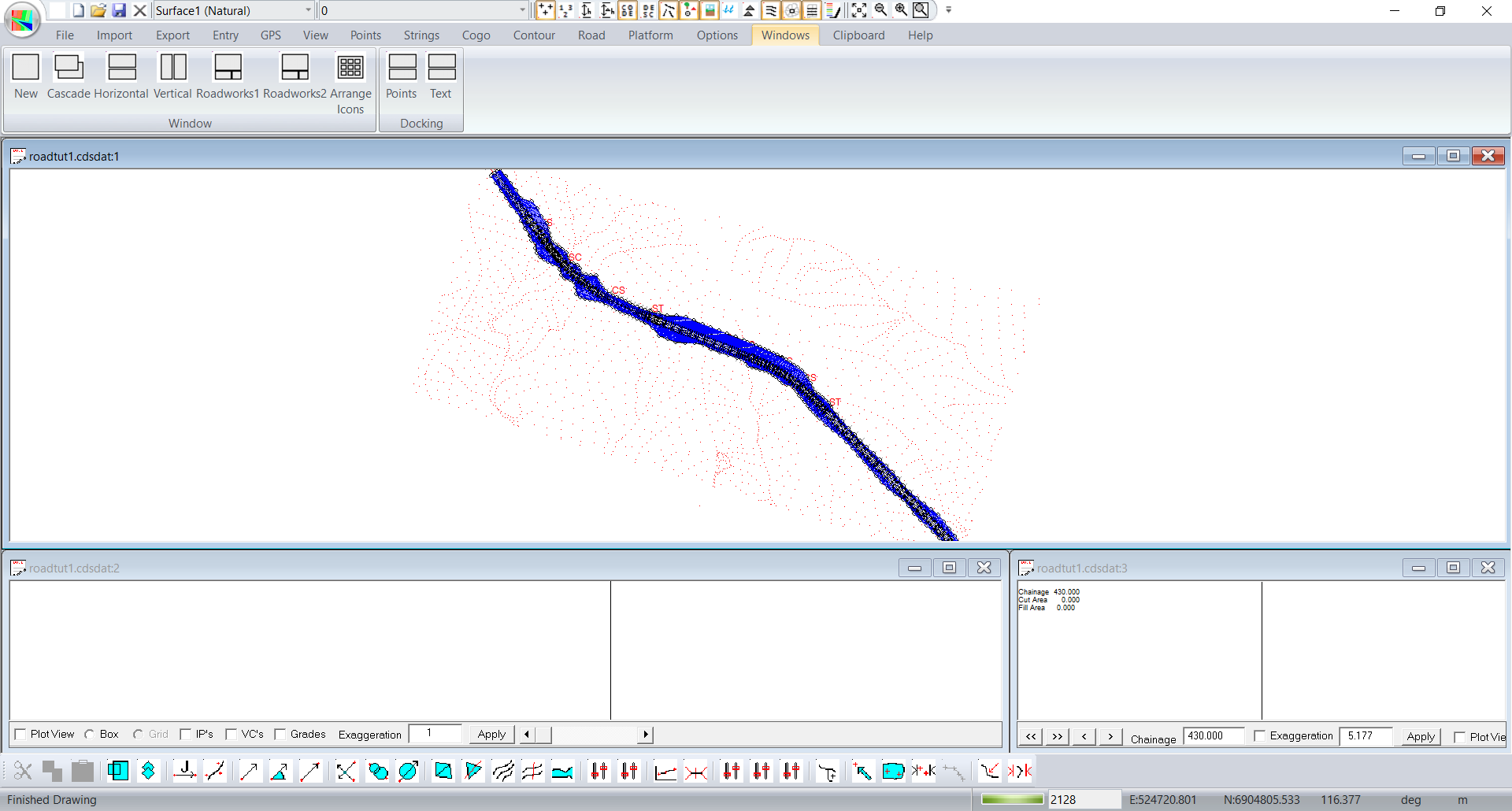Click the save disk icon
1512x811 pixels.
click(119, 10)
